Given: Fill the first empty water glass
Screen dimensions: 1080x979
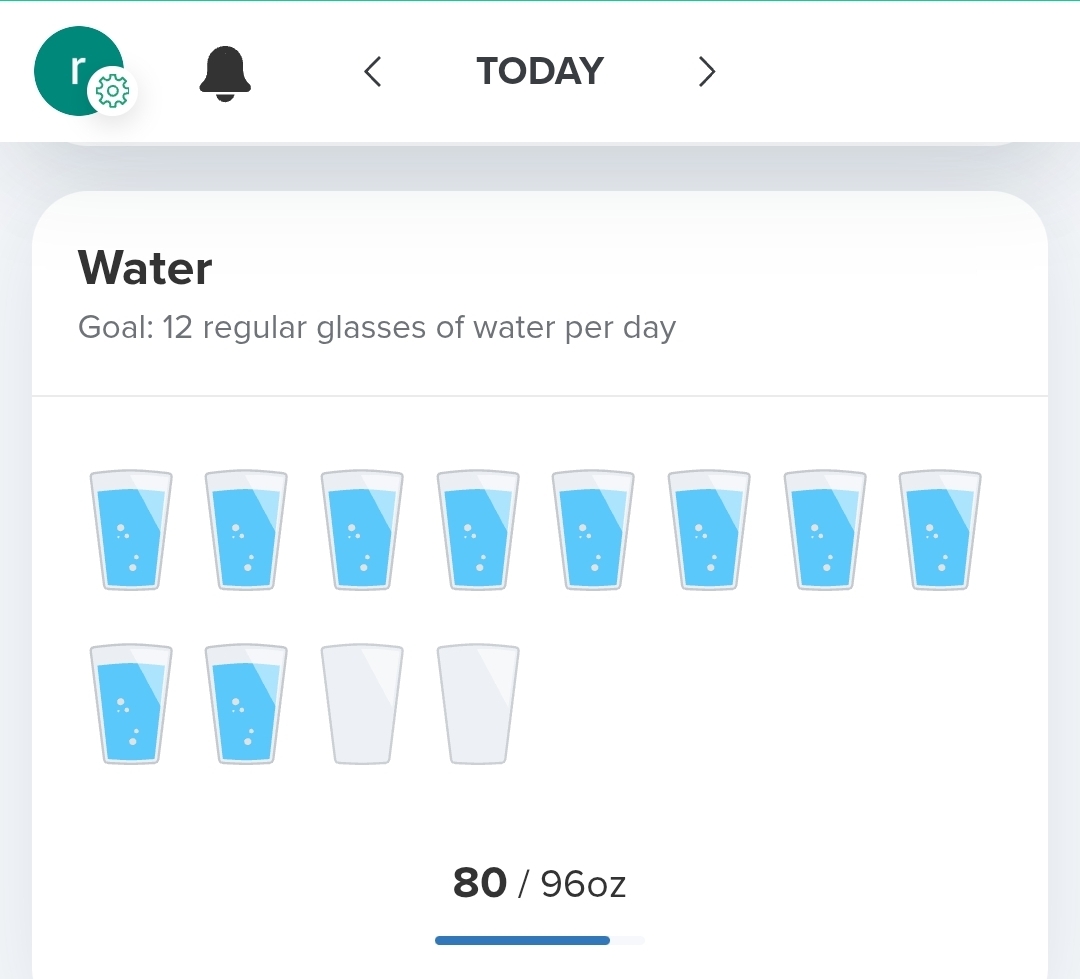Looking at the screenshot, I should tap(362, 704).
